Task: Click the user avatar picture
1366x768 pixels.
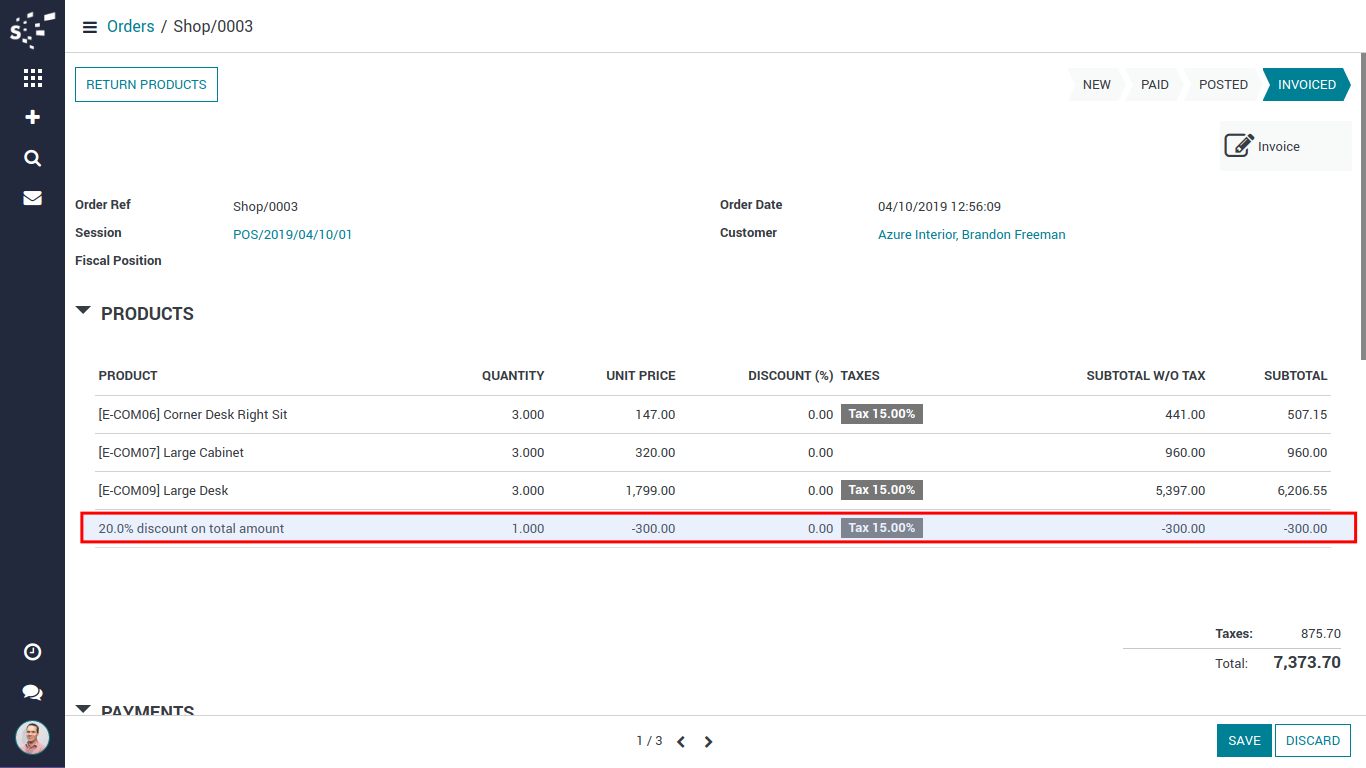Action: (32, 738)
